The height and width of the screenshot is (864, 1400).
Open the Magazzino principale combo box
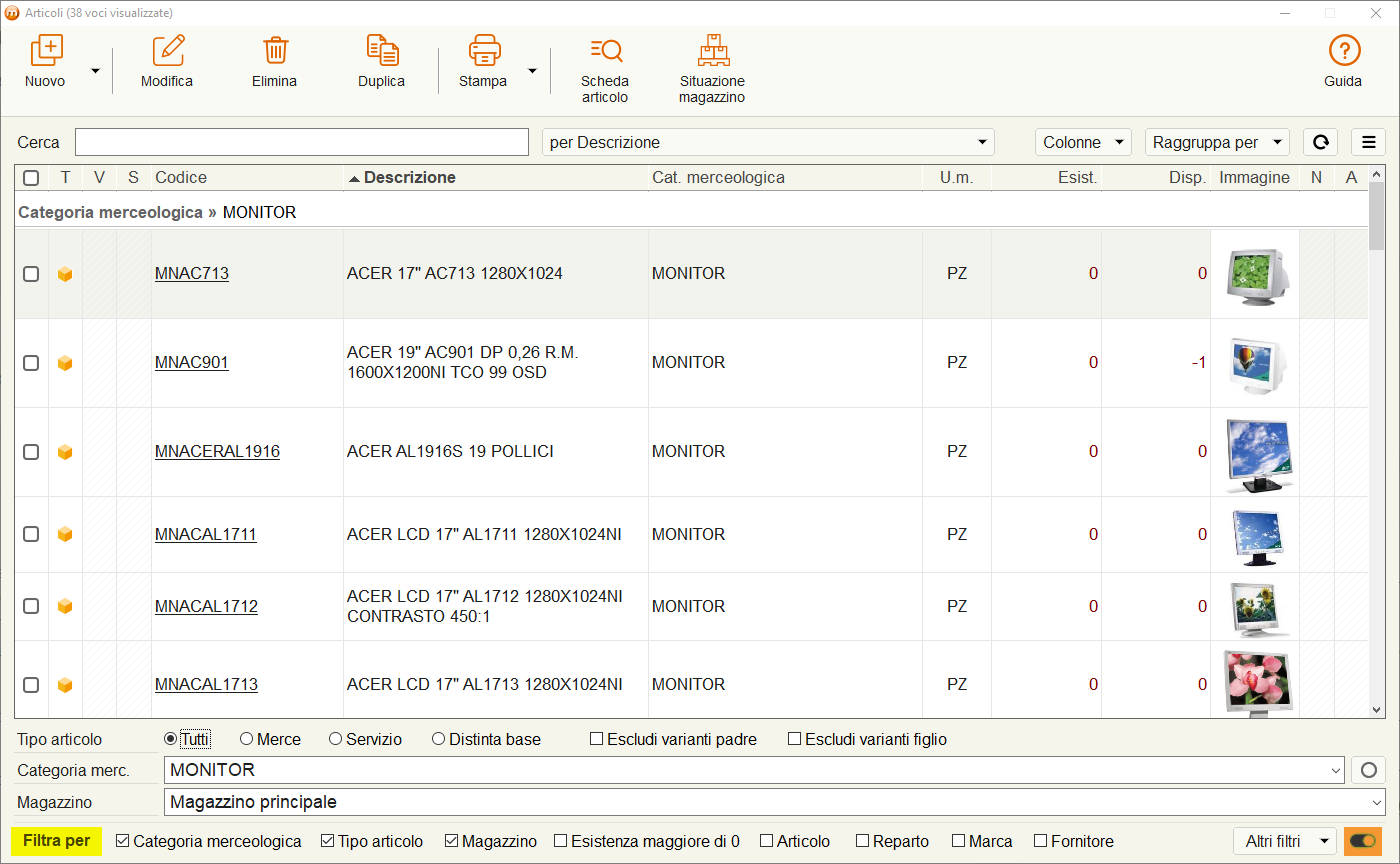point(775,802)
